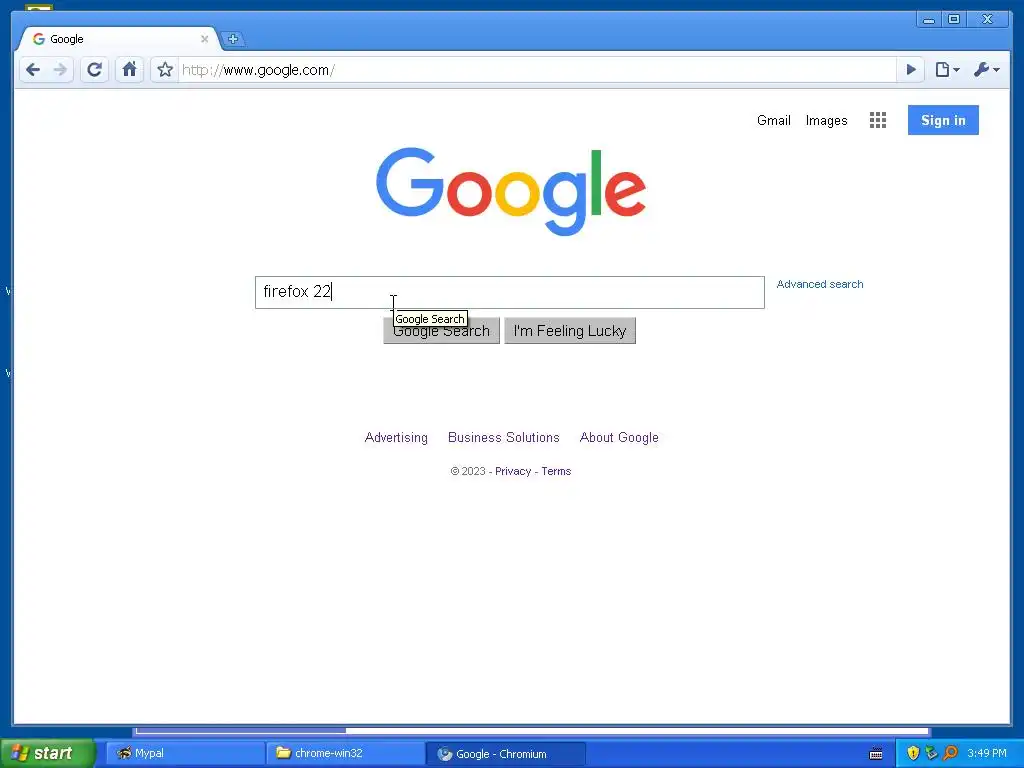This screenshot has width=1024, height=768.
Task: Click the orange magnifier tray icon
Action: click(950, 753)
